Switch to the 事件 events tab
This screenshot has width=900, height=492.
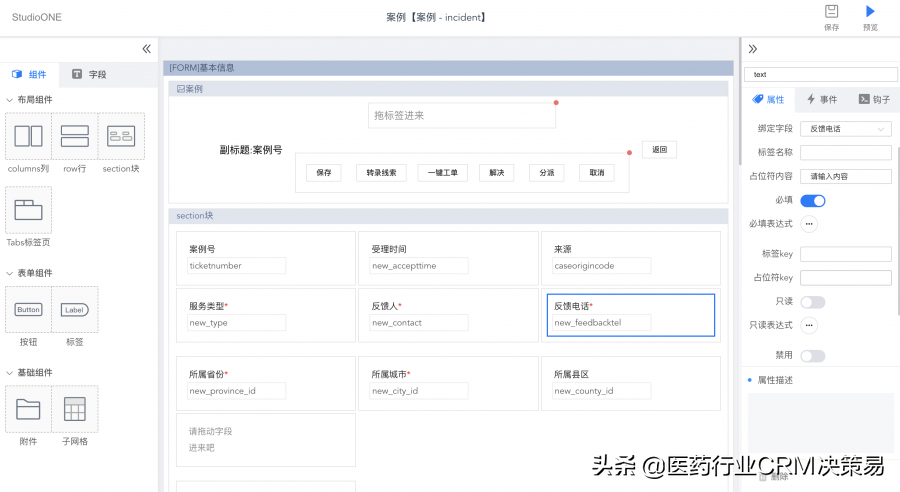click(822, 99)
